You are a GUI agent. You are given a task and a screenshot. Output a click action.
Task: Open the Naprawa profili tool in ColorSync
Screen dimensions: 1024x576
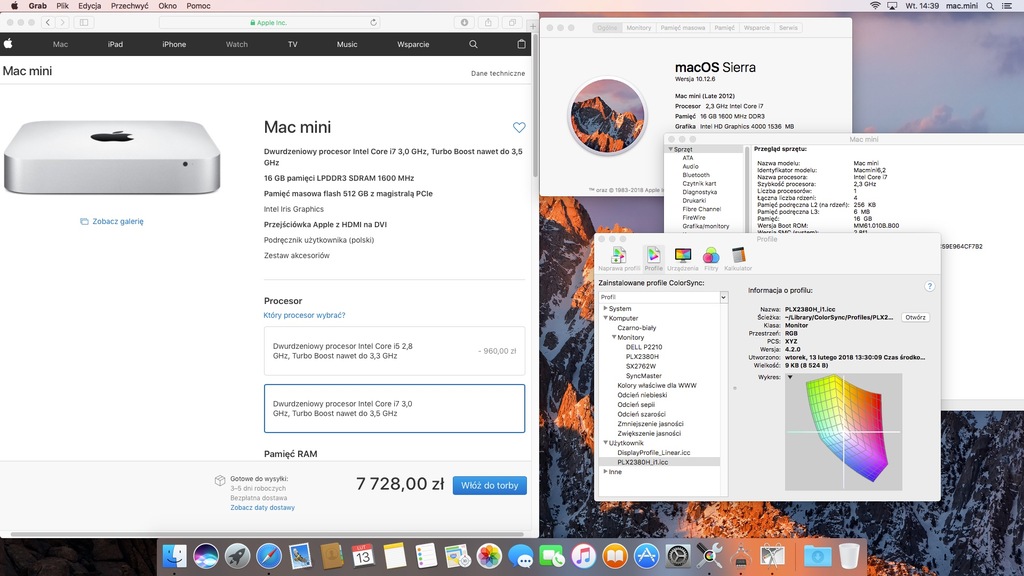pos(618,259)
